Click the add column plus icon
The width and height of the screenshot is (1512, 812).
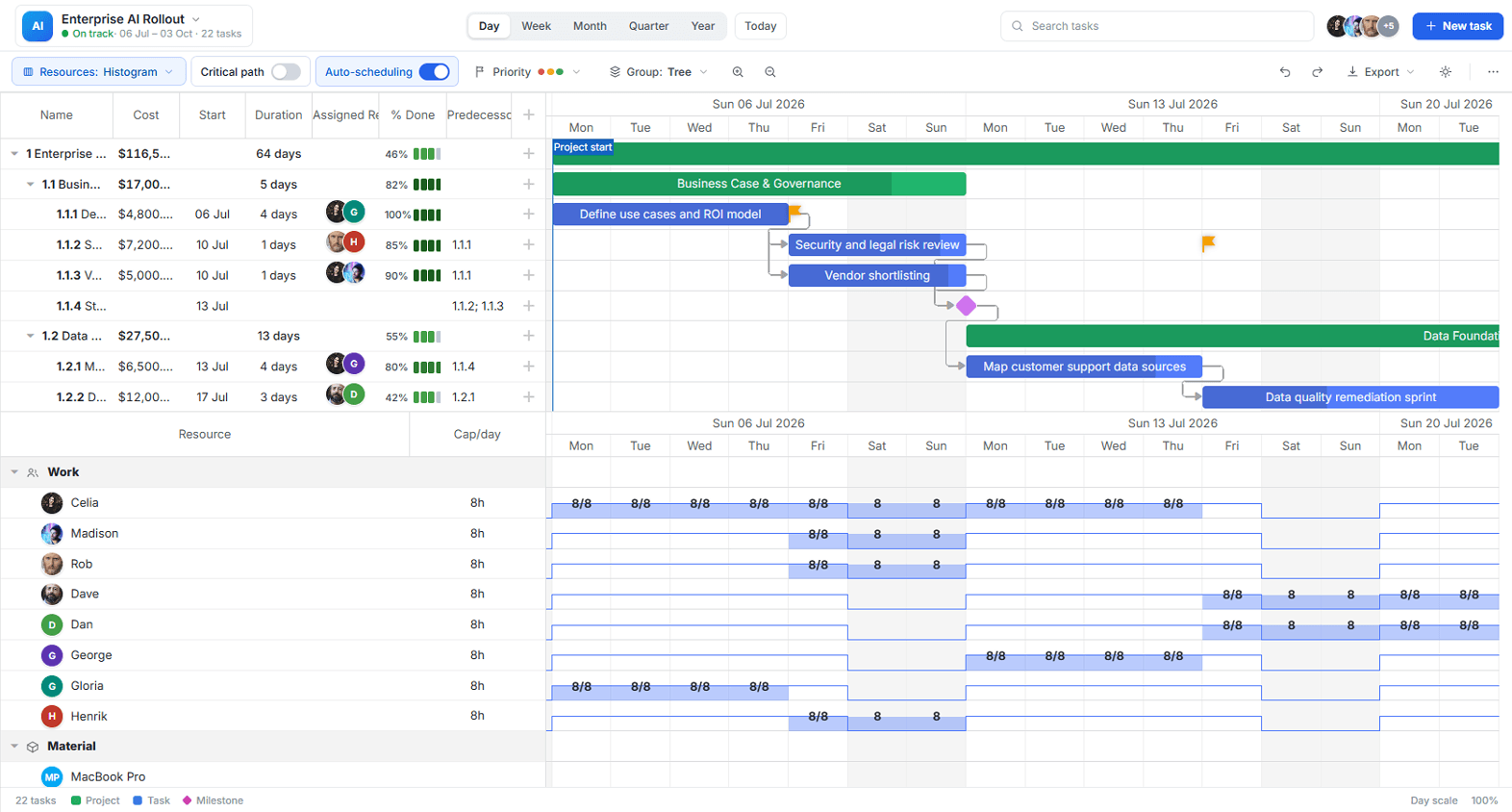pos(528,114)
